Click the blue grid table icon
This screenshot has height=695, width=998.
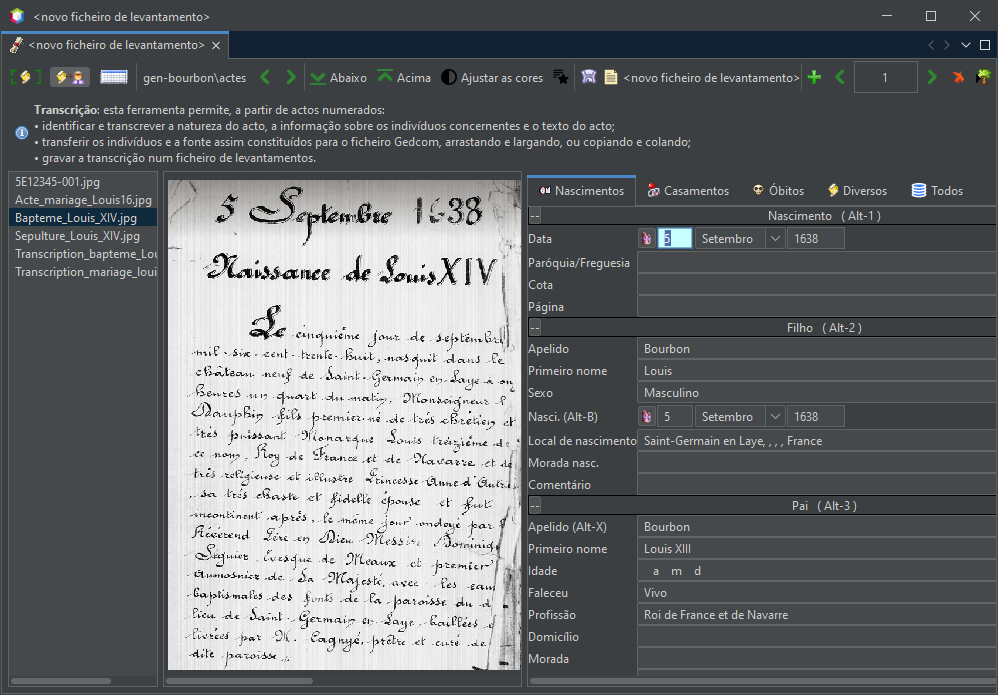114,78
